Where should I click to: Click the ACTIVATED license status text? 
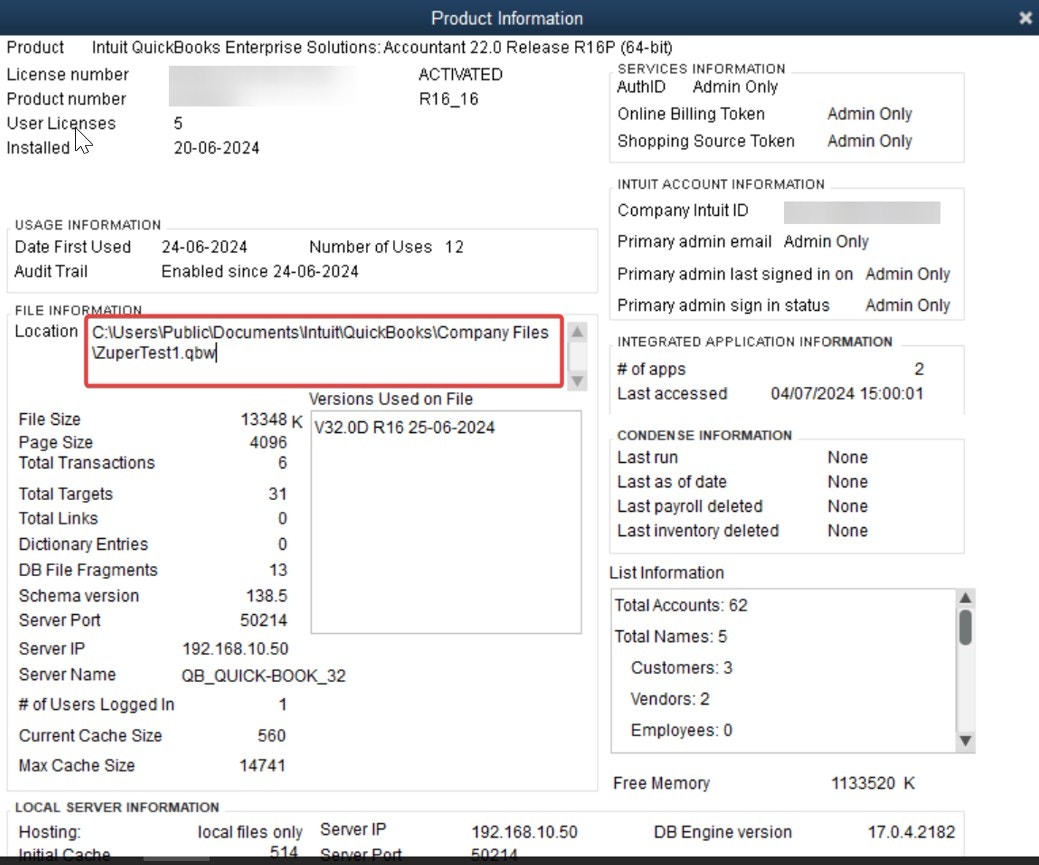tap(461, 74)
